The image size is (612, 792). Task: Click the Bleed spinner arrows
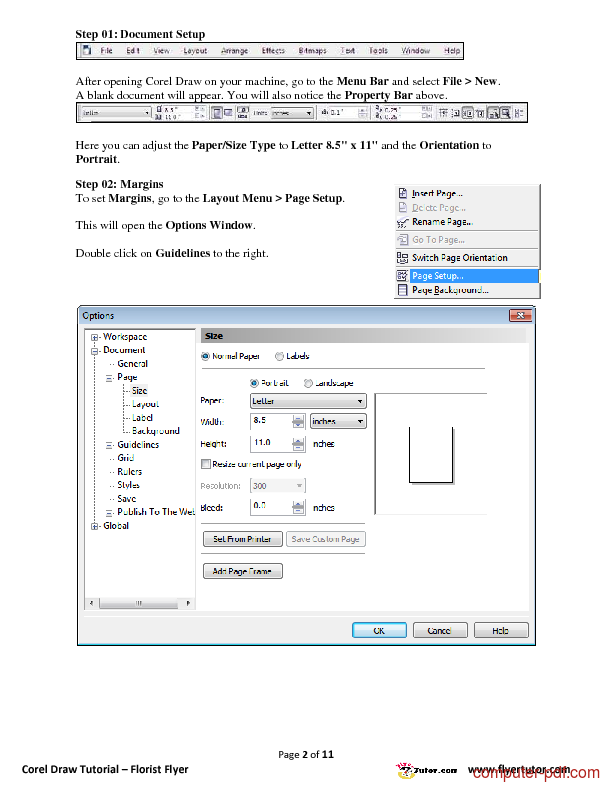click(298, 507)
